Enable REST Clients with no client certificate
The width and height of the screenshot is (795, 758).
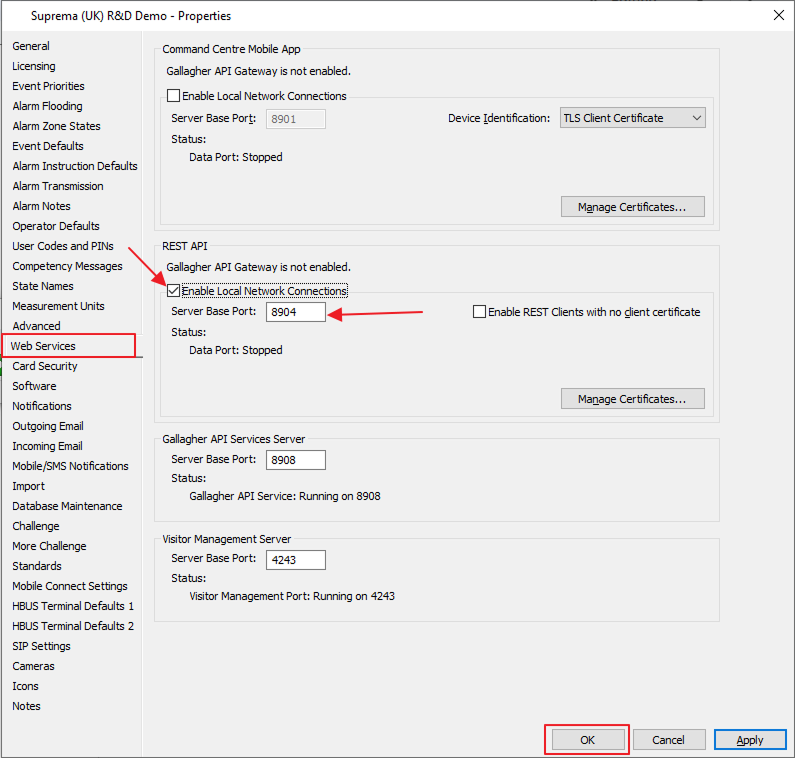(x=480, y=312)
